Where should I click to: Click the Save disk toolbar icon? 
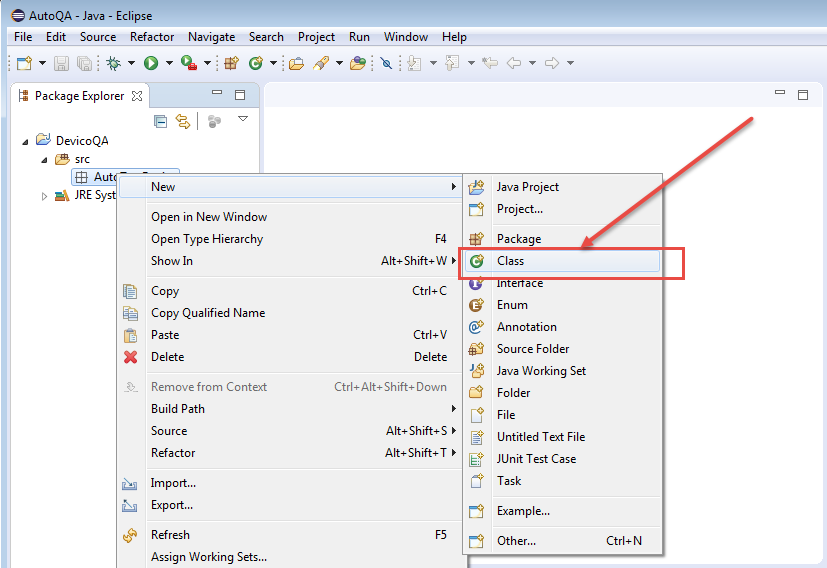click(61, 63)
